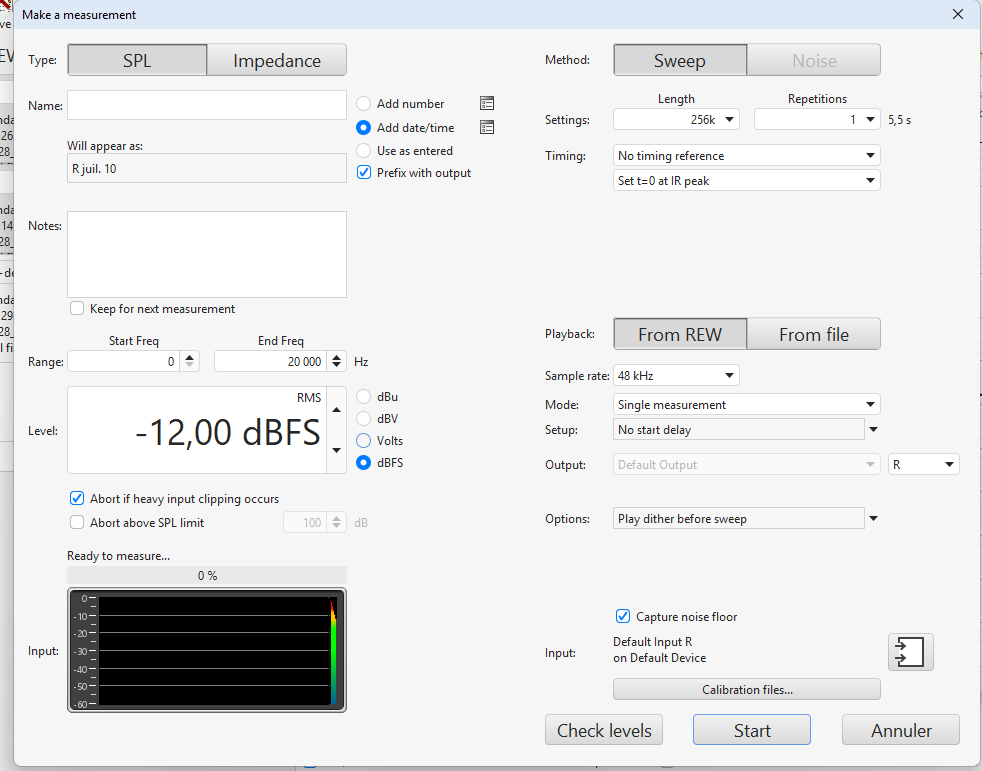Select dBV level units
This screenshot has width=982, height=771.
point(363,419)
